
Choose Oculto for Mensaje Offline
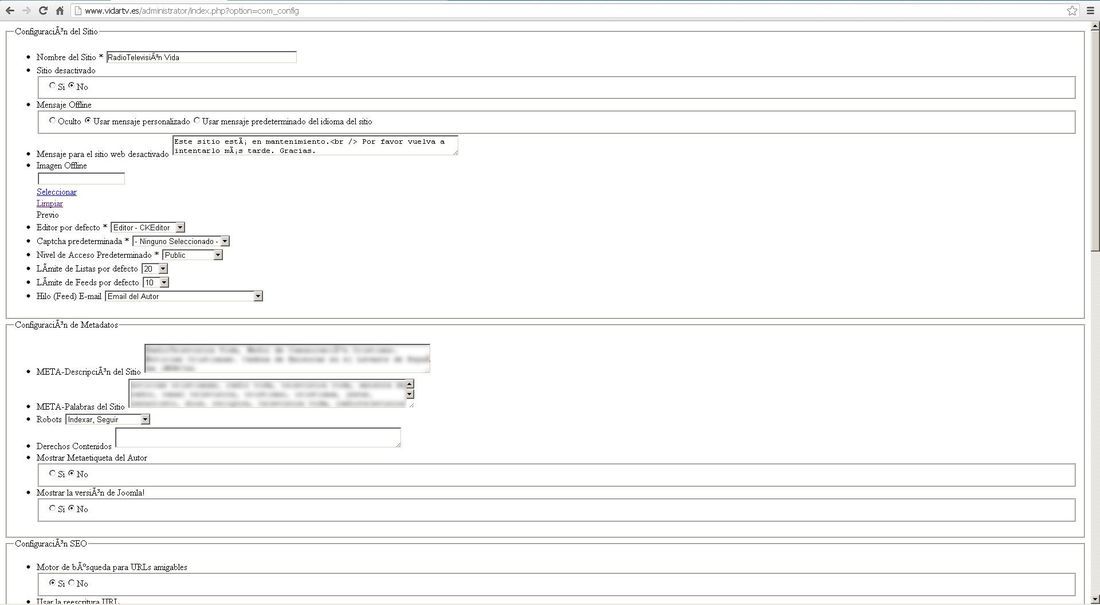(53, 121)
